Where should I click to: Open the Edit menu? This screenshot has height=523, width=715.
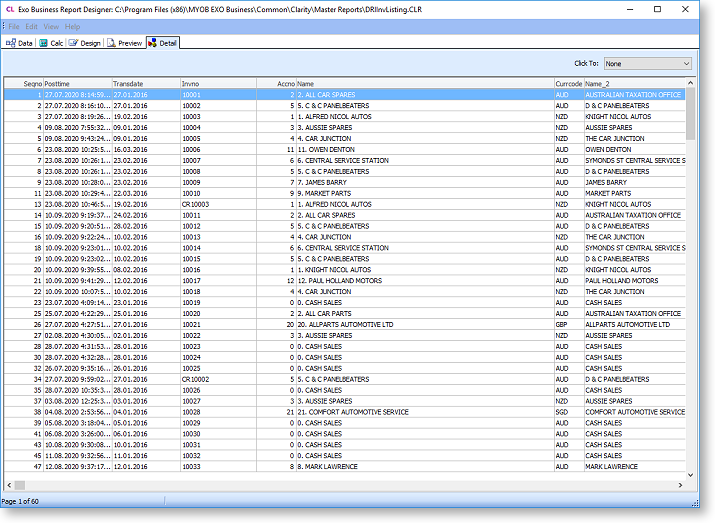click(31, 26)
